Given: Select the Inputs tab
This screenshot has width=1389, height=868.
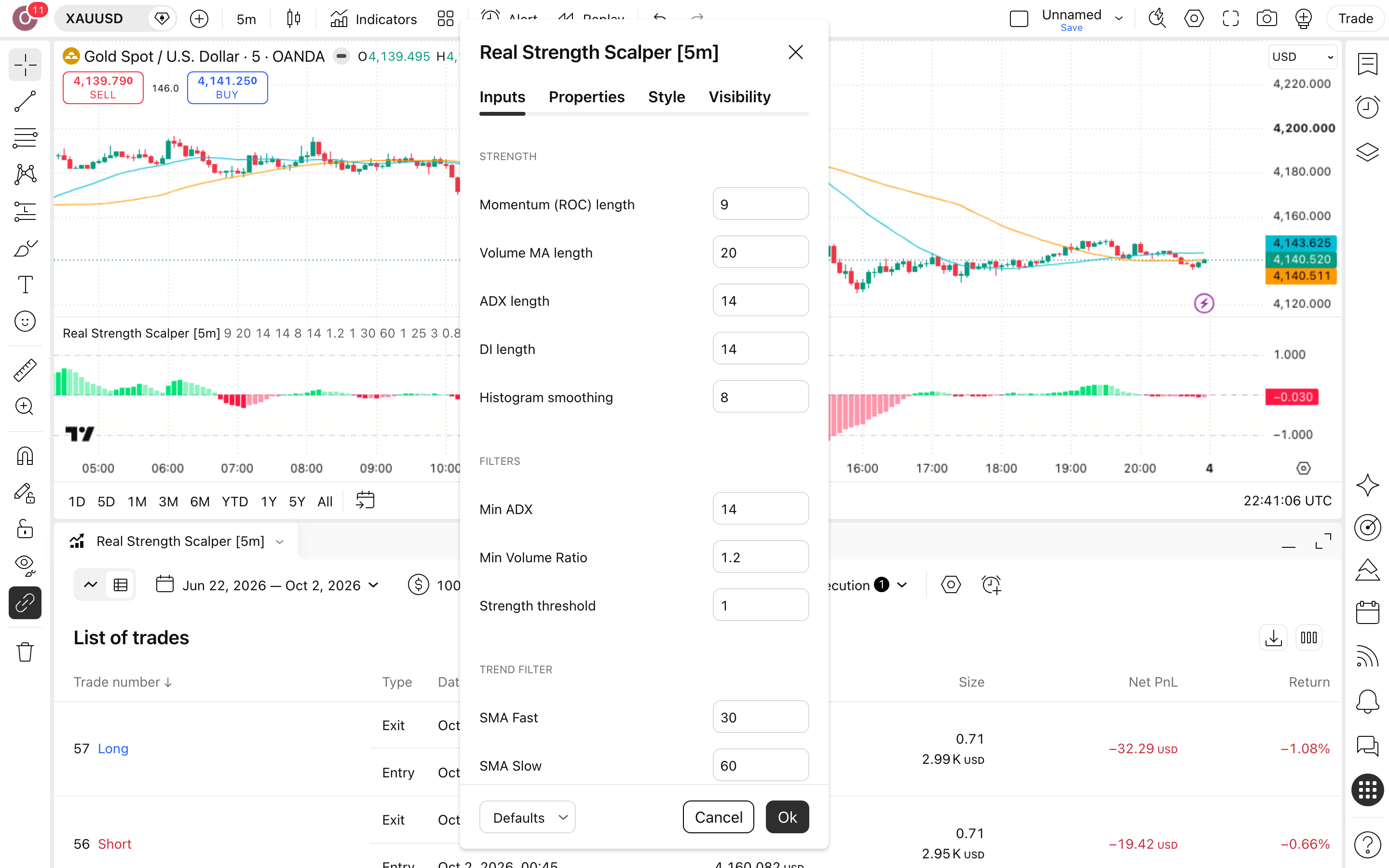Looking at the screenshot, I should 502,97.
